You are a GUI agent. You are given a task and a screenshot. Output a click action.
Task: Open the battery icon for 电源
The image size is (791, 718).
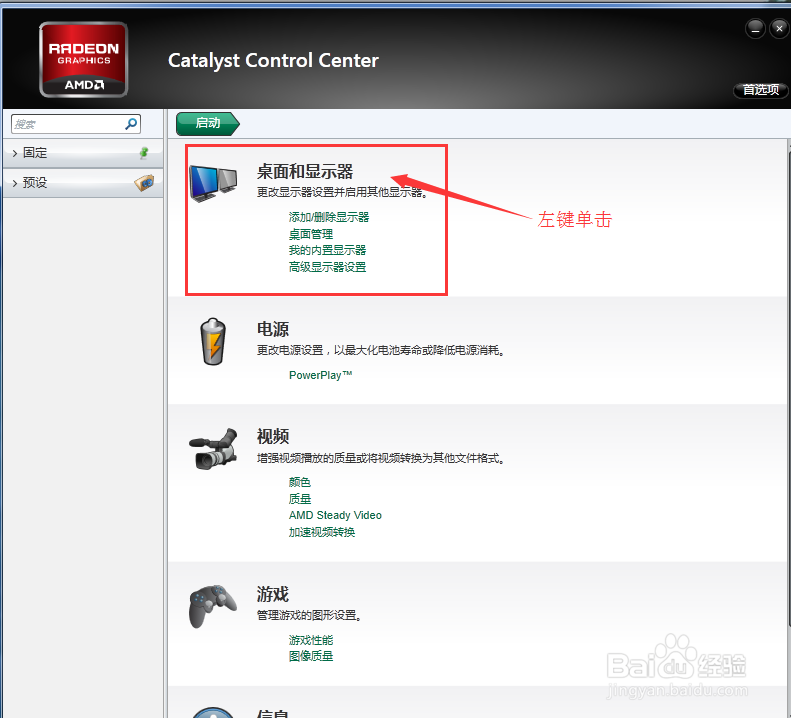pos(213,342)
